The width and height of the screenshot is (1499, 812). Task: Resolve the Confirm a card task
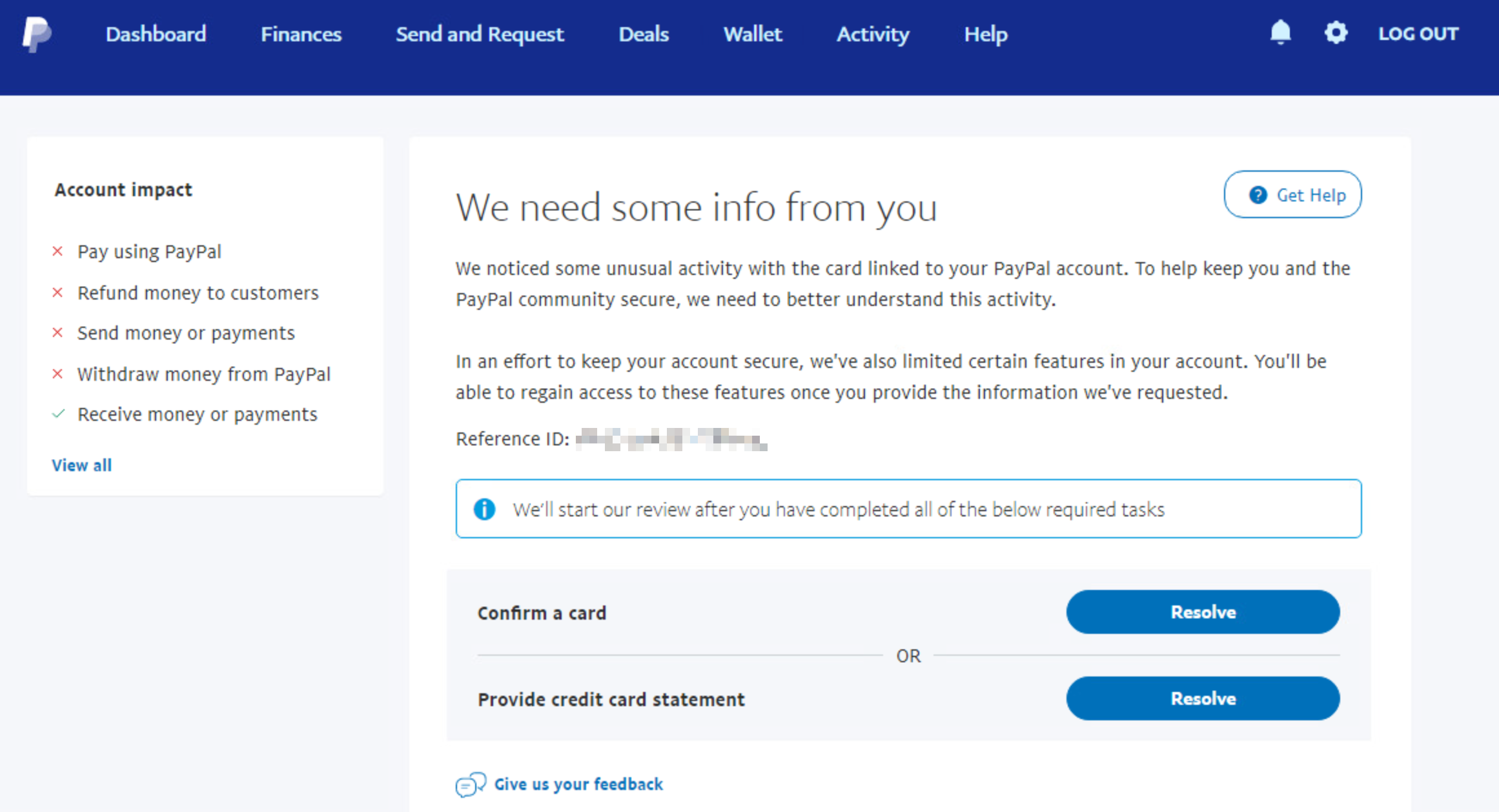click(1203, 612)
